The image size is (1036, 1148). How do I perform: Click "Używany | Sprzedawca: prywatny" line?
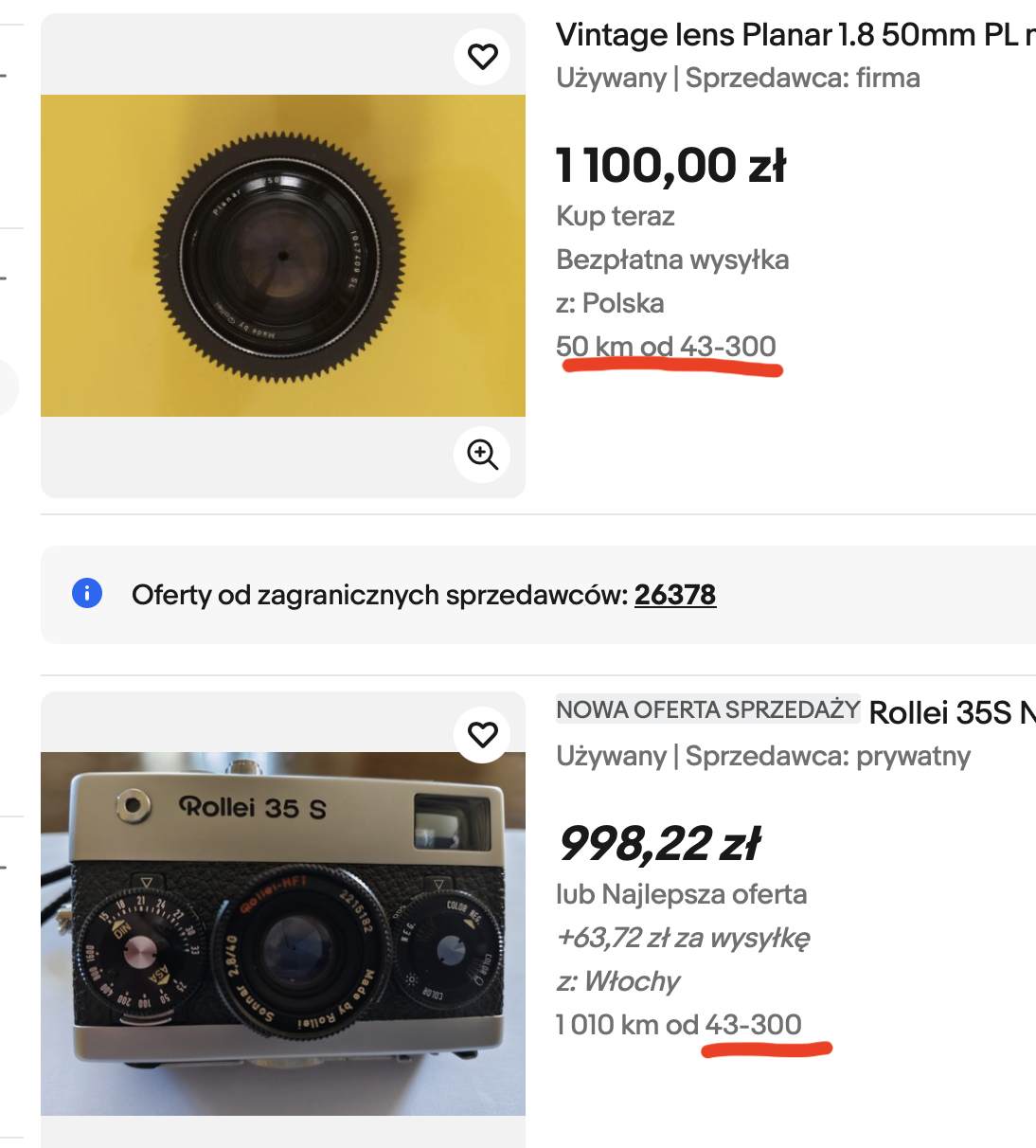763,756
